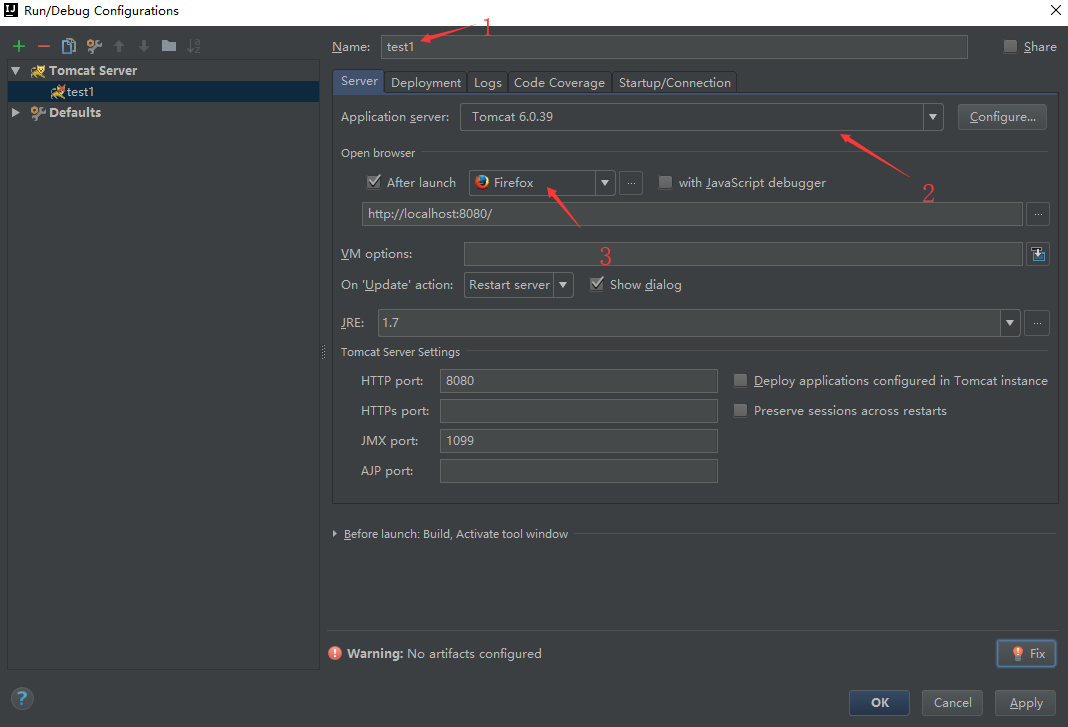Screen dimensions: 1068x727
Task: Add a new configuration with the plus icon
Action: pyautogui.click(x=19, y=46)
